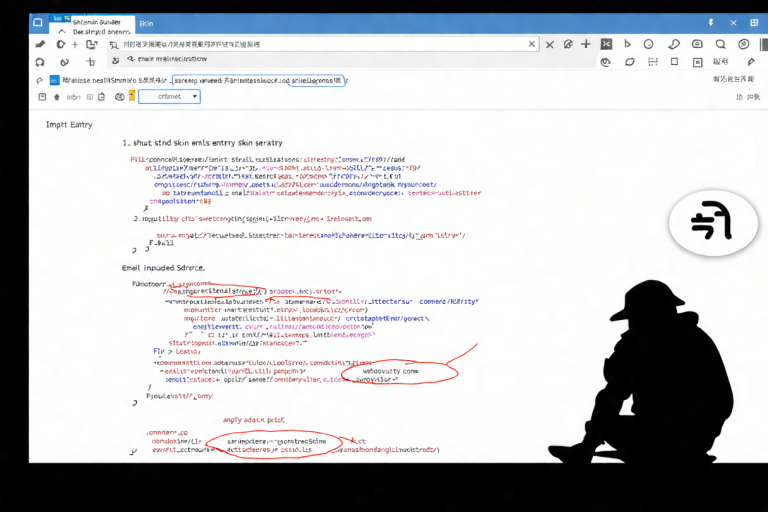This screenshot has height=512, width=768.
Task: Click the round white floating badge at right
Action: pyautogui.click(x=711, y=220)
